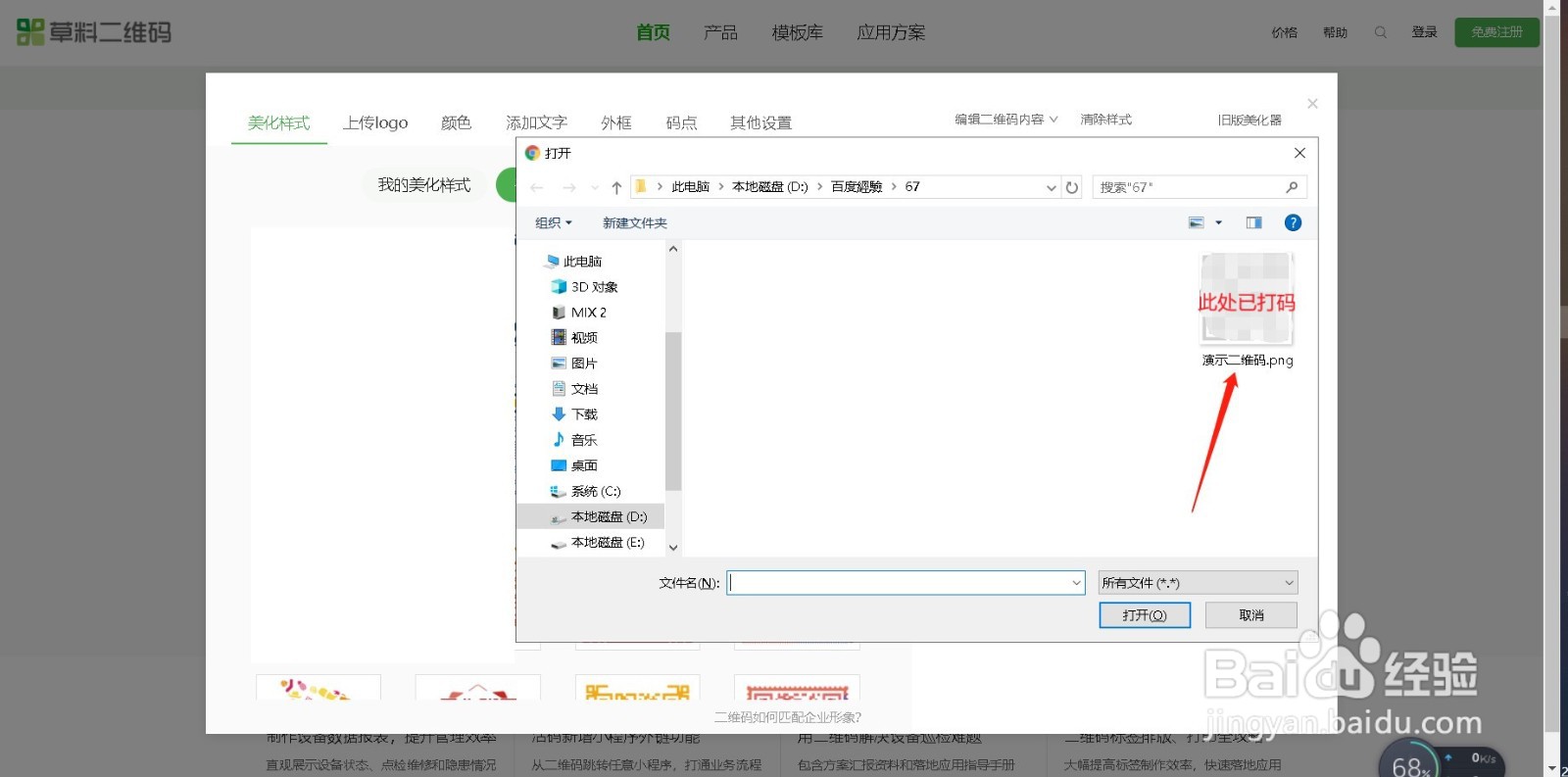Click the 草料二维码 logo

94,32
